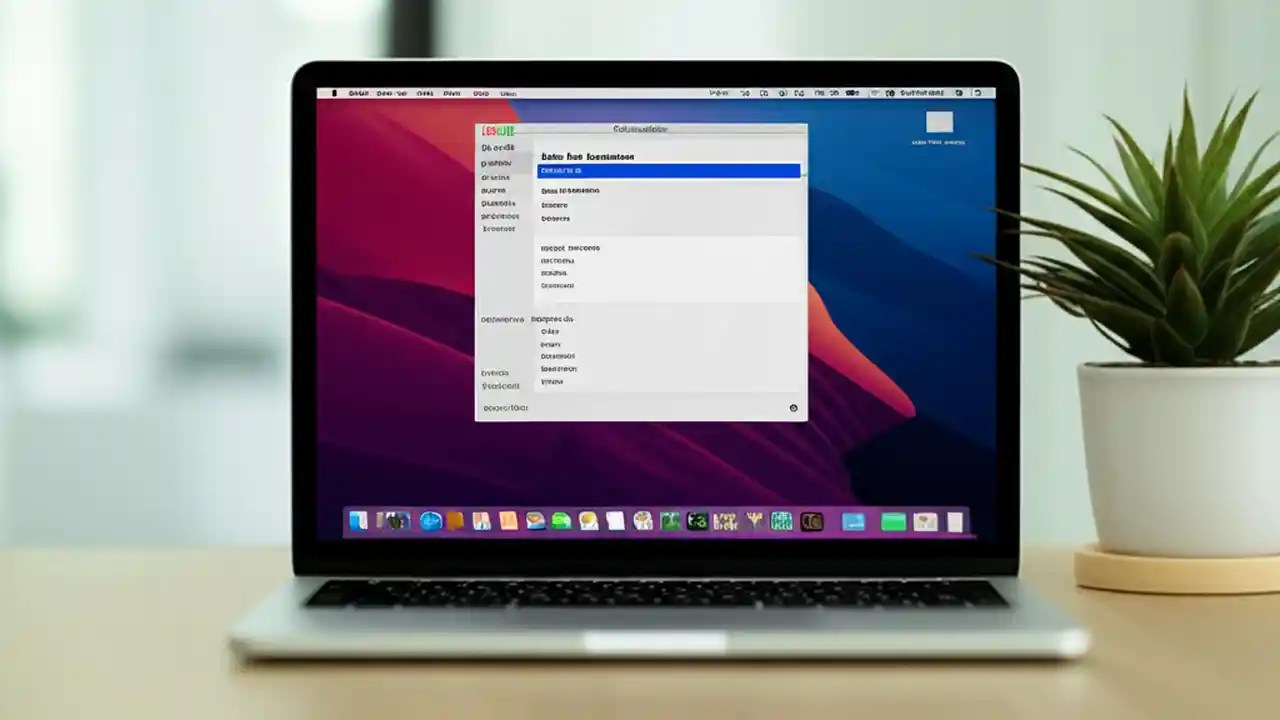Launch Safari using its Dock icon
Image resolution: width=1280 pixels, height=720 pixels.
(430, 520)
